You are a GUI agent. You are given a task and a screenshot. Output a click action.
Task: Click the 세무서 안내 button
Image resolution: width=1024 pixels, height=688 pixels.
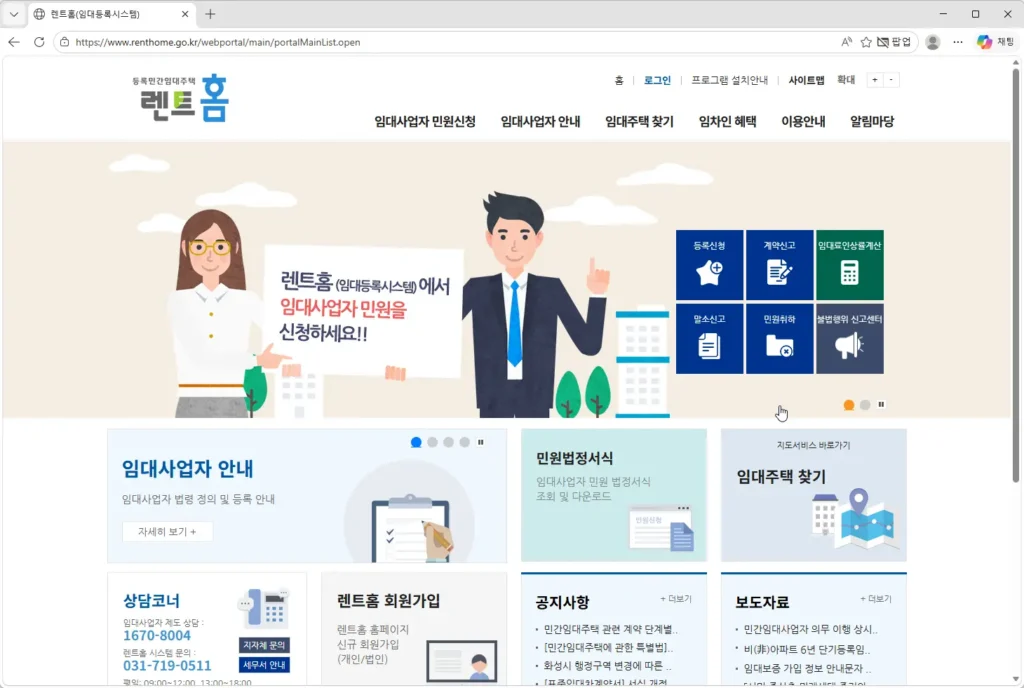(264, 665)
